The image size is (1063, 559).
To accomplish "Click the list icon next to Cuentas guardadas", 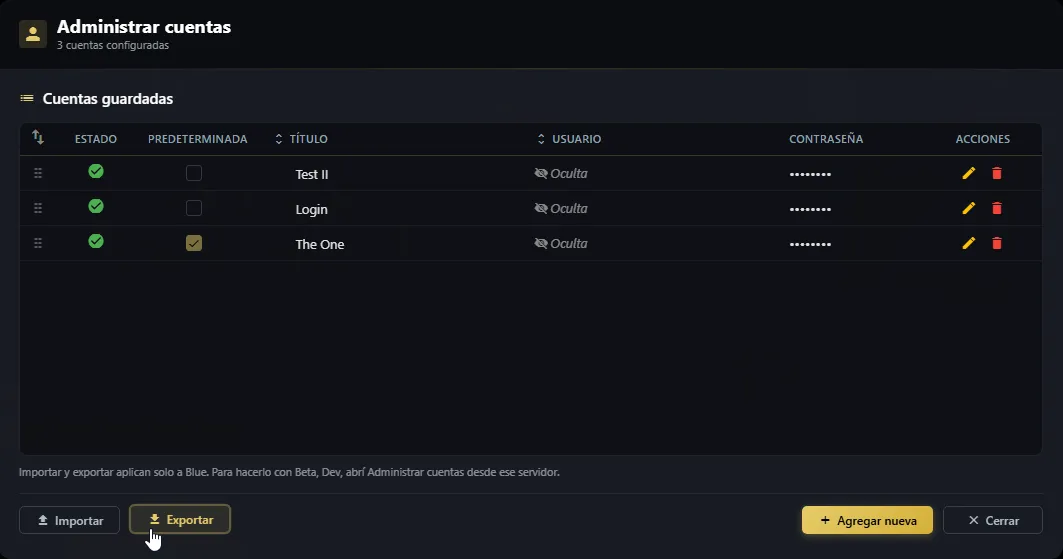I will (27, 98).
